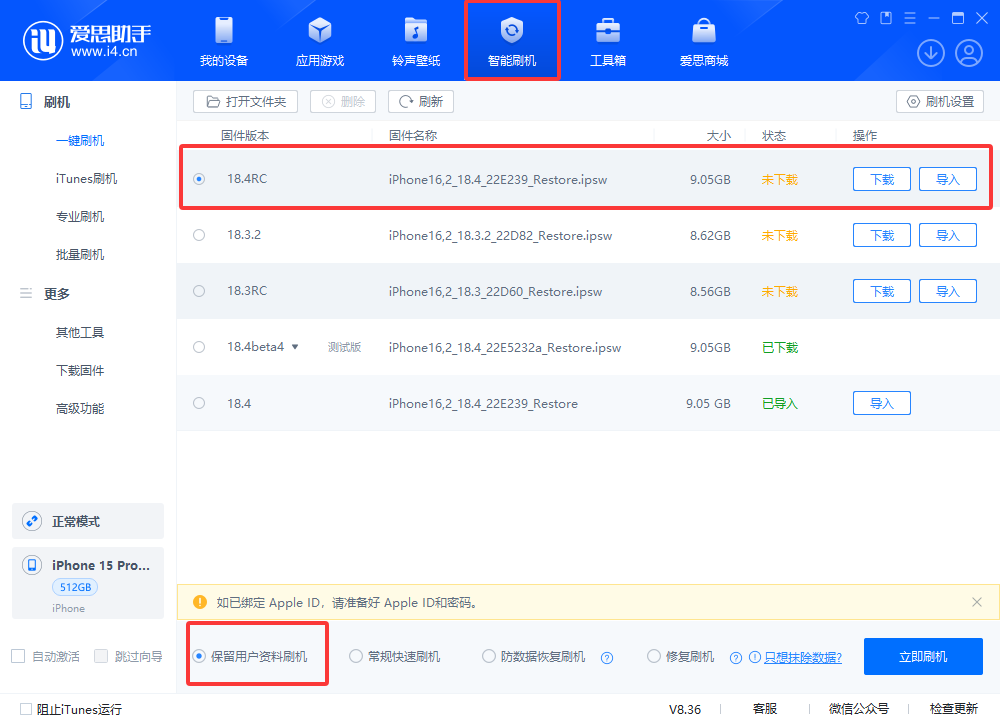Open the 工具箱 toolbox
The height and width of the screenshot is (724, 1000).
tap(608, 40)
